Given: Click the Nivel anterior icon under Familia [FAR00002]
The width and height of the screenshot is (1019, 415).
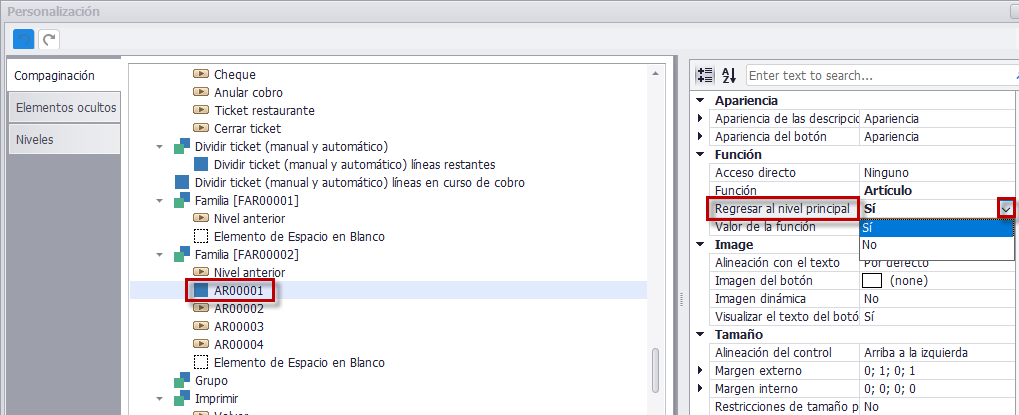Looking at the screenshot, I should pos(201,273).
